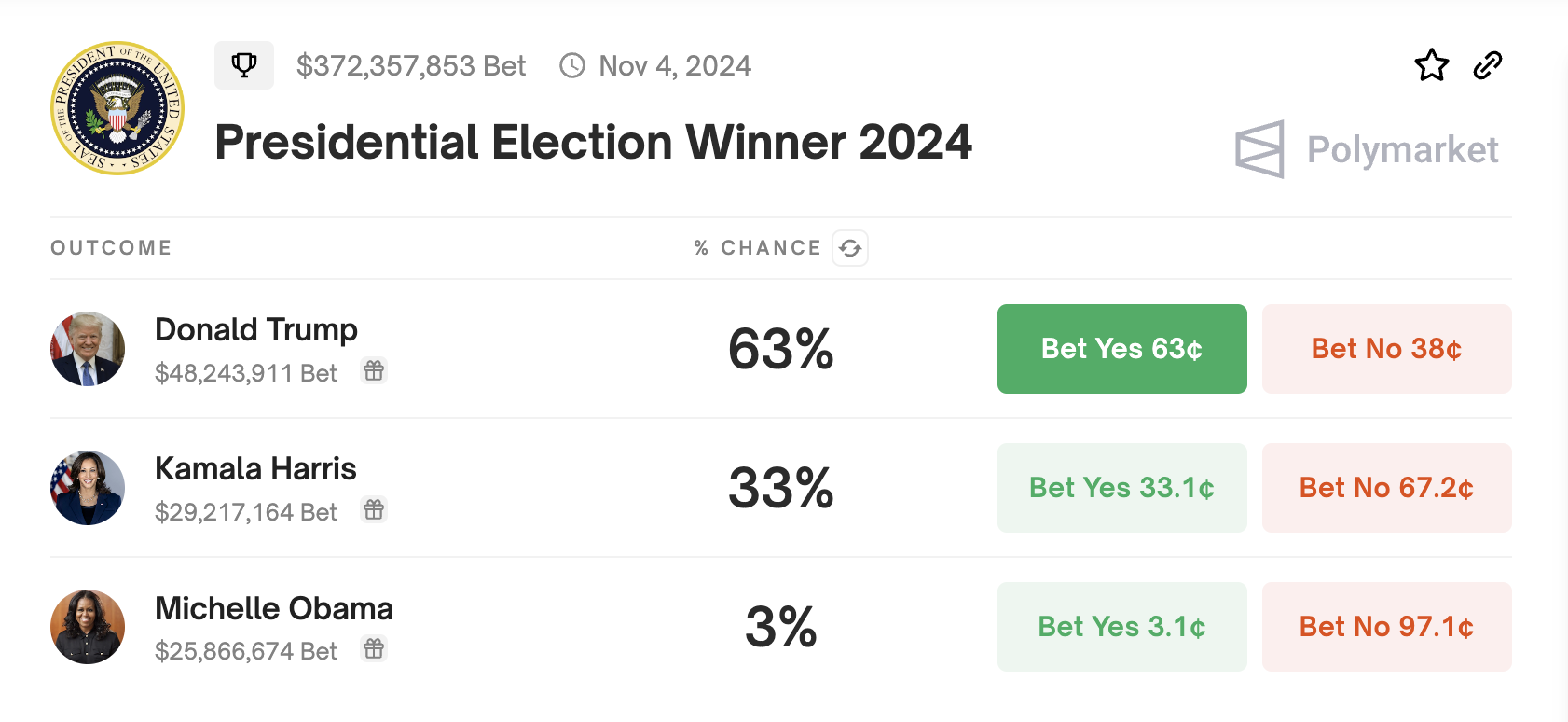Screen dimensions: 1568x722
Task: Click the clock icon by Nov 4, 2024
Action: click(x=571, y=65)
